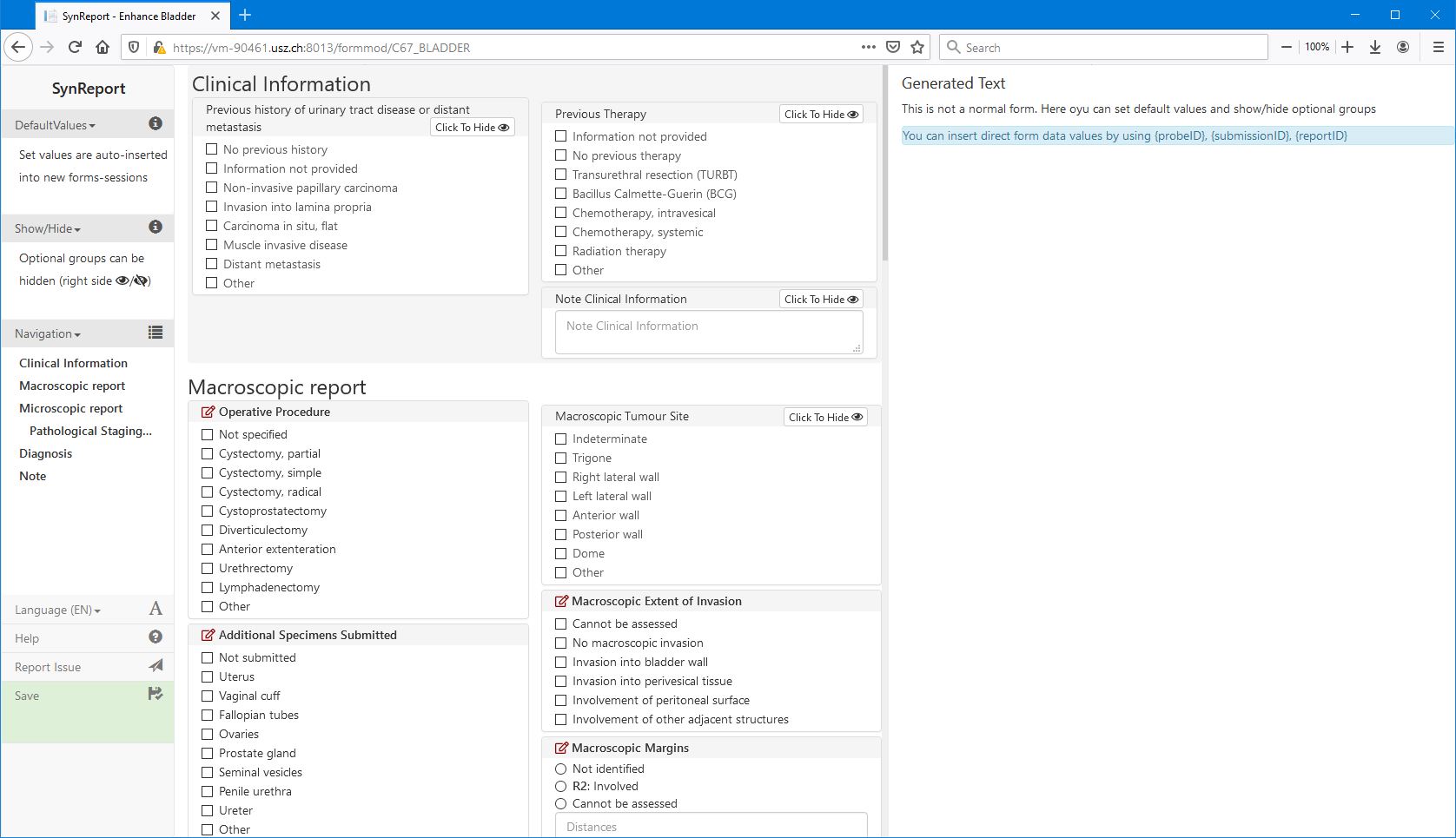The height and width of the screenshot is (838, 1456).
Task: Click the Note Clinical Information text field
Action: pos(708,332)
